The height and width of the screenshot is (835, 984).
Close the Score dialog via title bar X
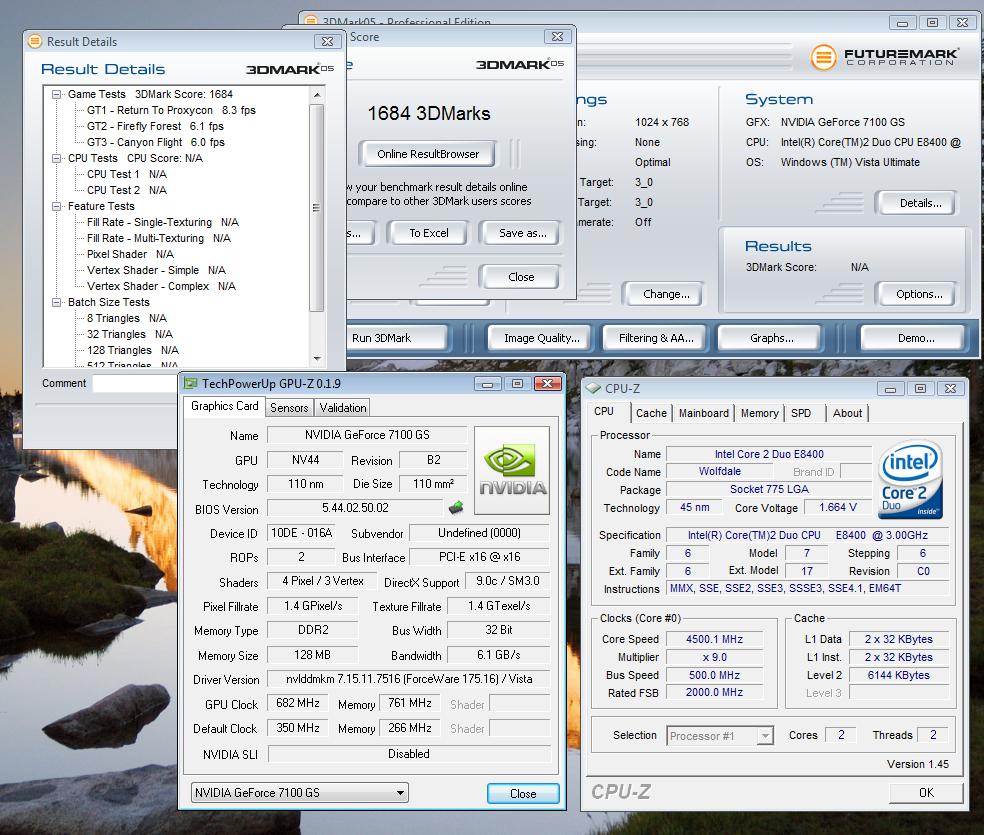(557, 37)
